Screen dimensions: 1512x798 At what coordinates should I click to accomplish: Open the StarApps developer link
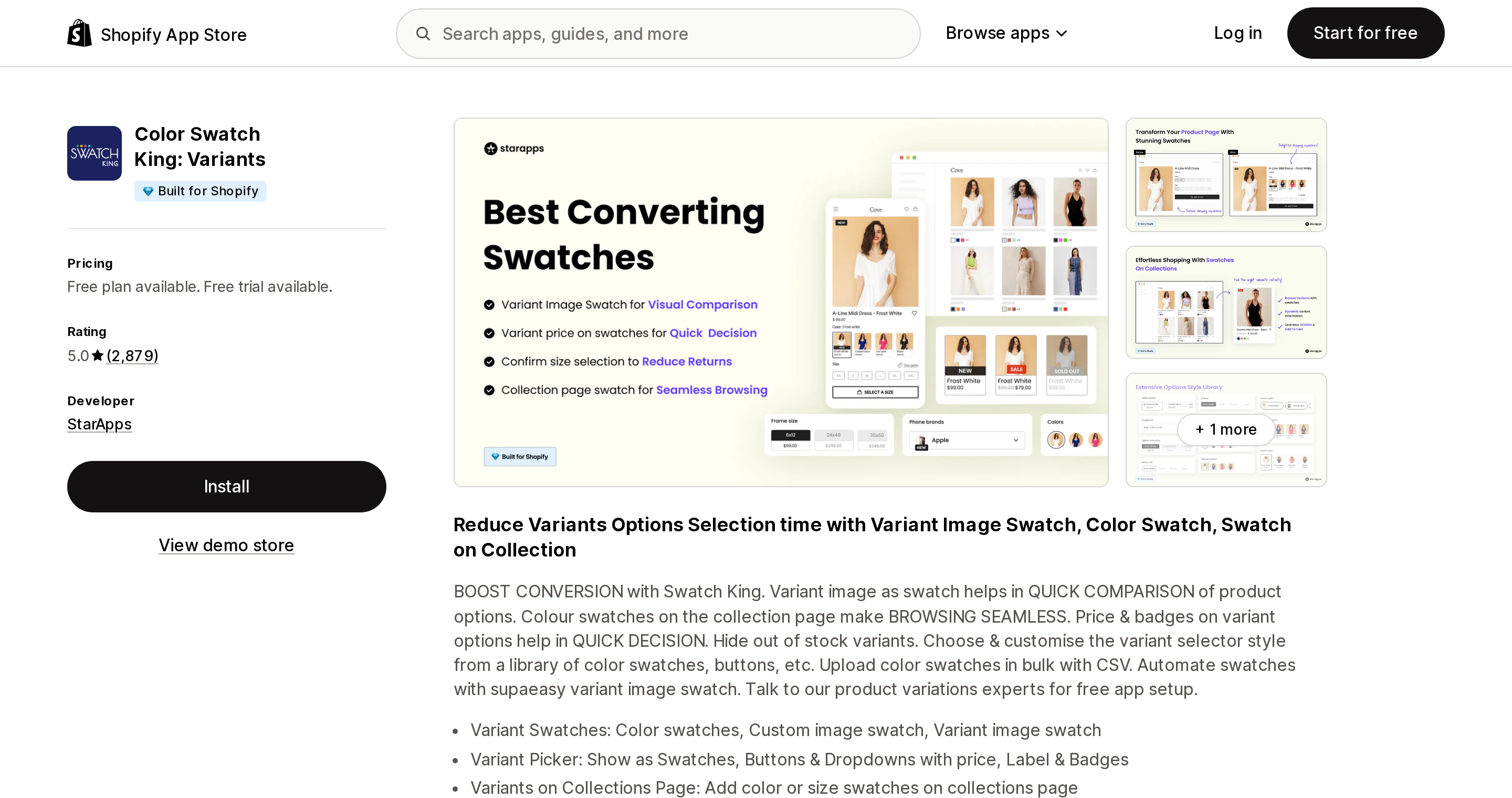(x=99, y=424)
